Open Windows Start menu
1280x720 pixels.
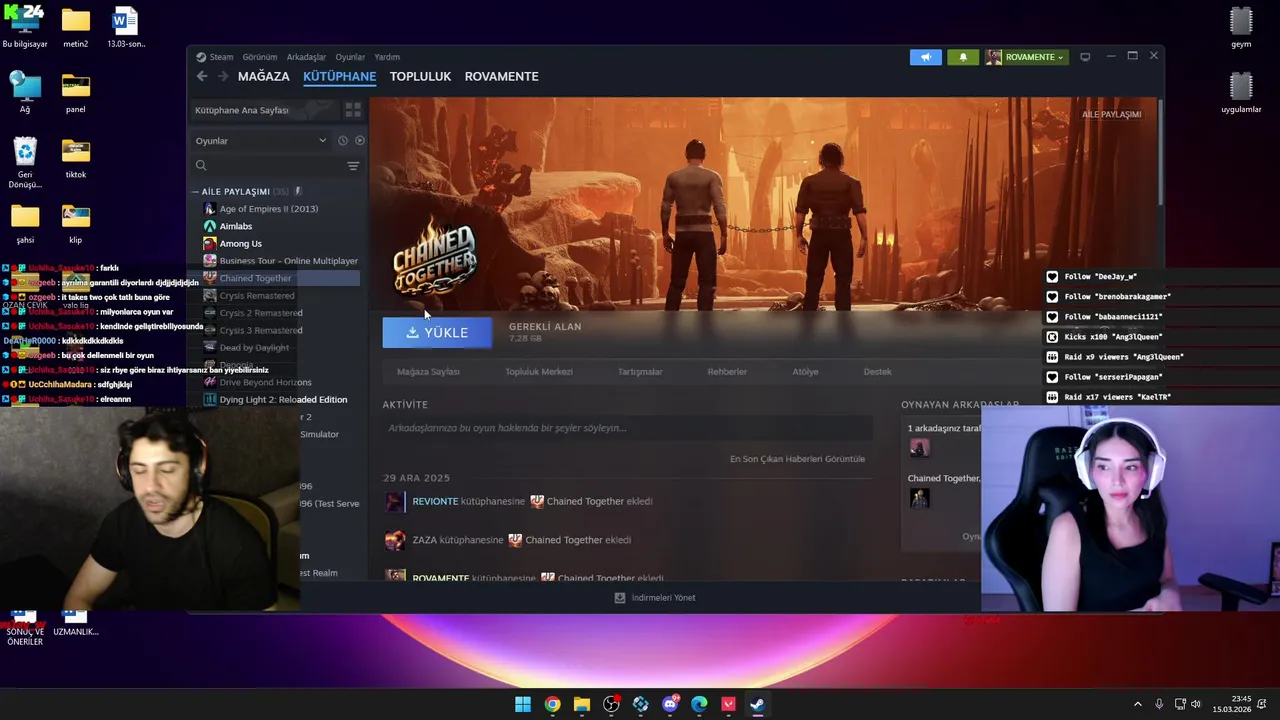(523, 704)
